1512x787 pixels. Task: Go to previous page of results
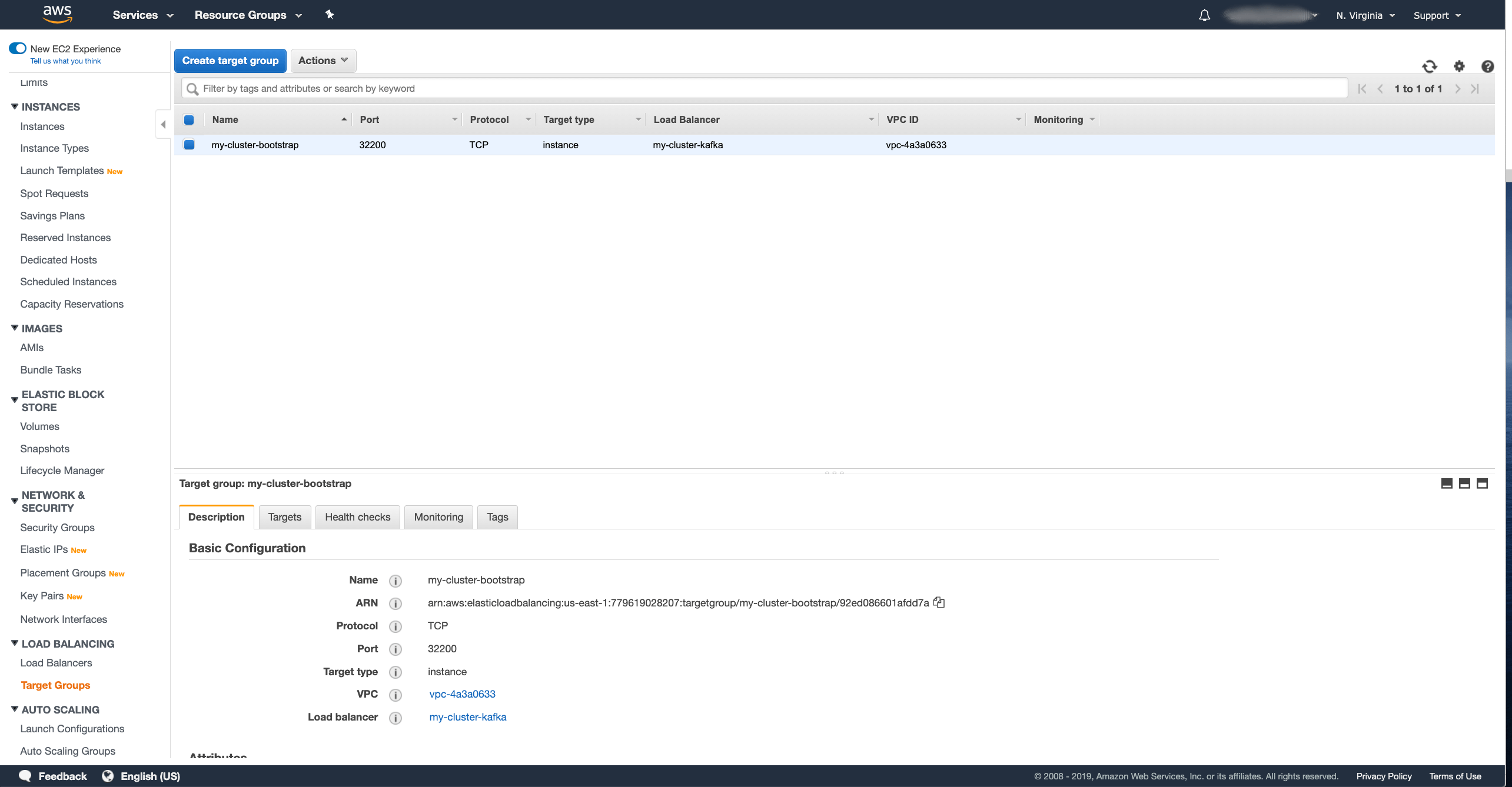[x=1380, y=89]
